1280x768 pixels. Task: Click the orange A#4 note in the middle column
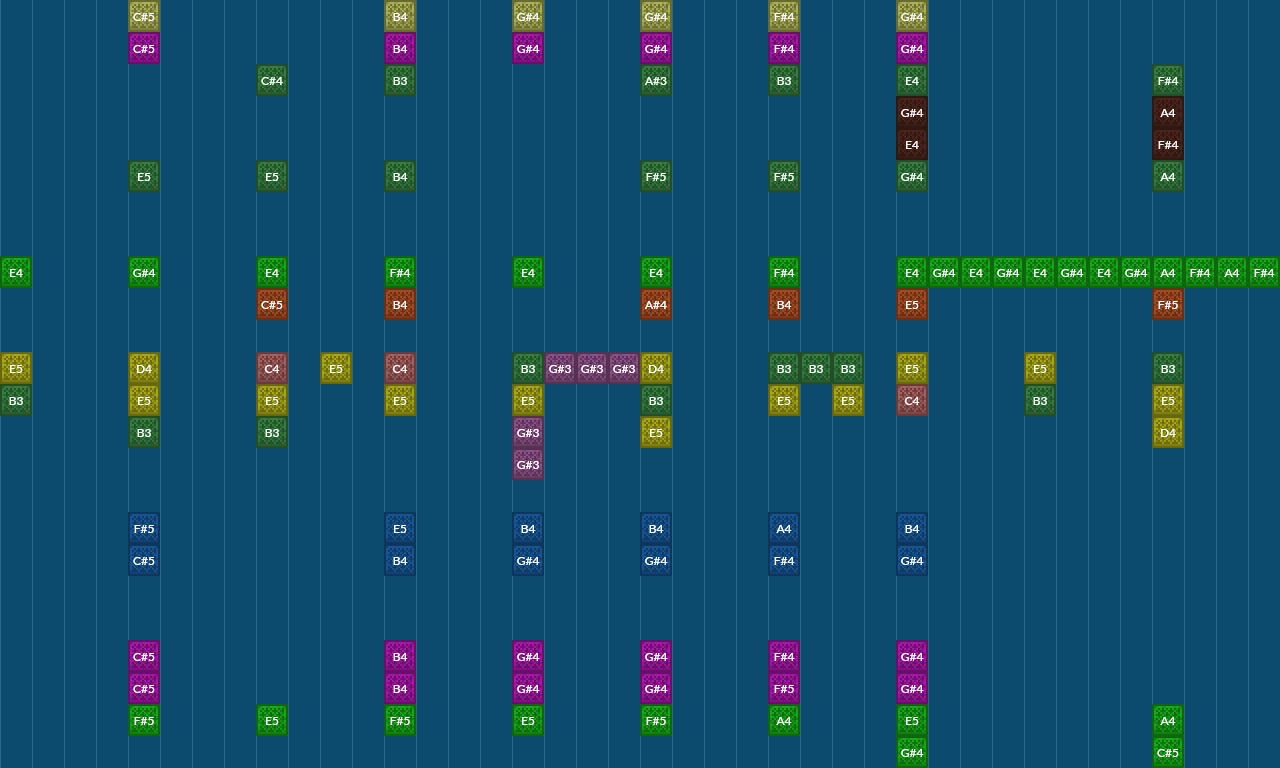point(655,304)
